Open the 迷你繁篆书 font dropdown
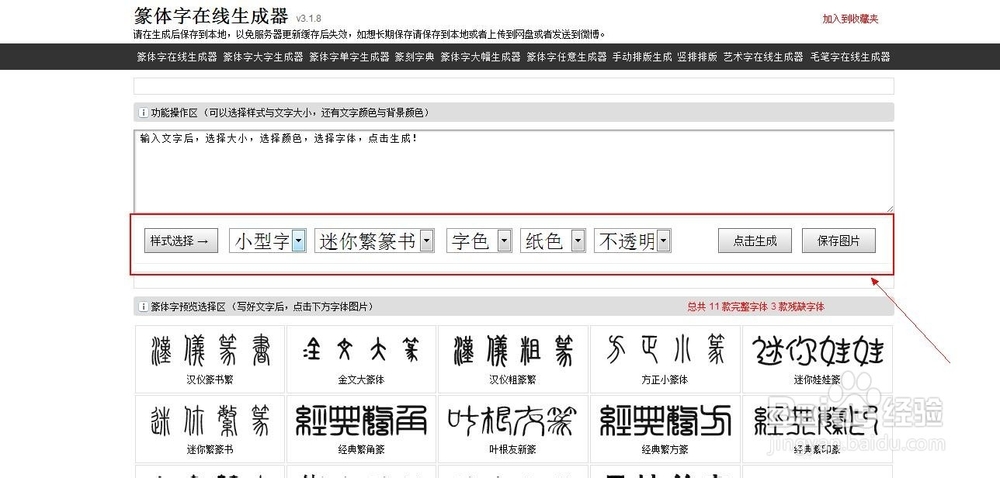 (374, 241)
